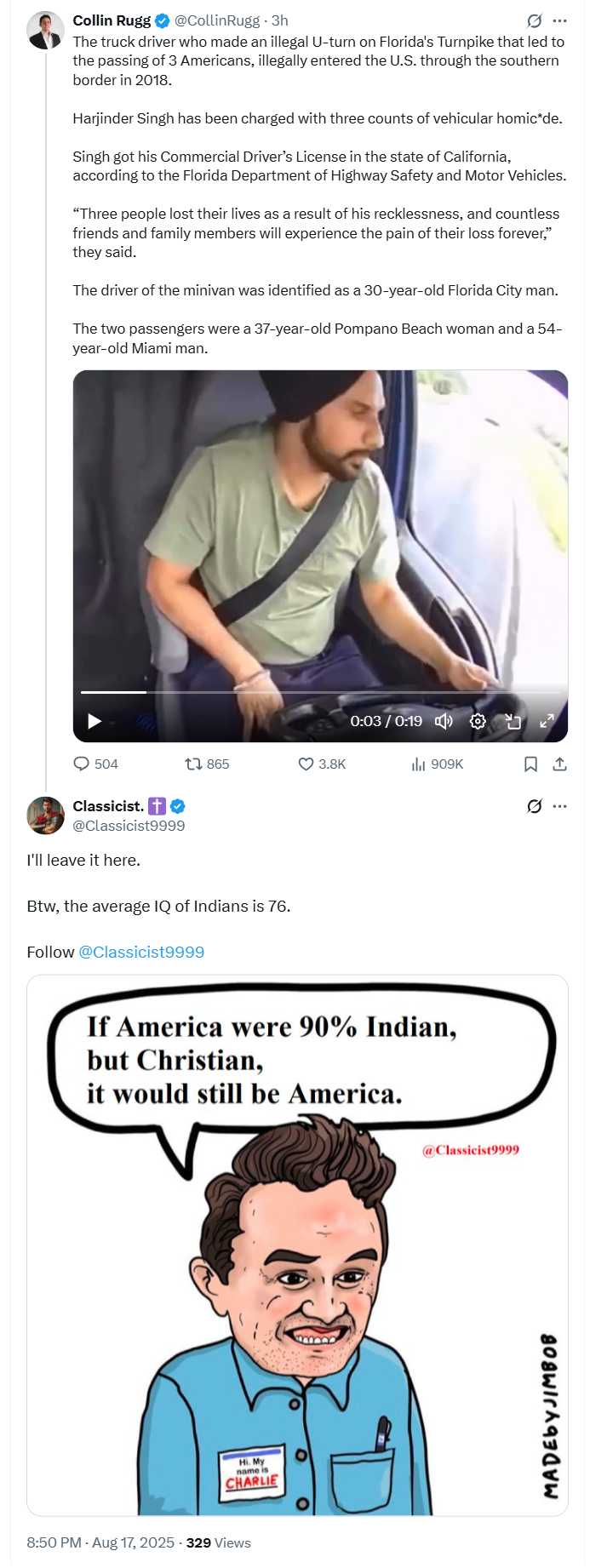Bookmark Collin Rugg's post

tap(530, 764)
